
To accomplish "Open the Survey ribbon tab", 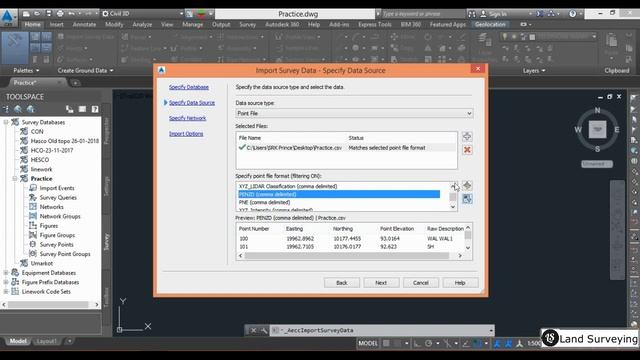I will pos(247,24).
